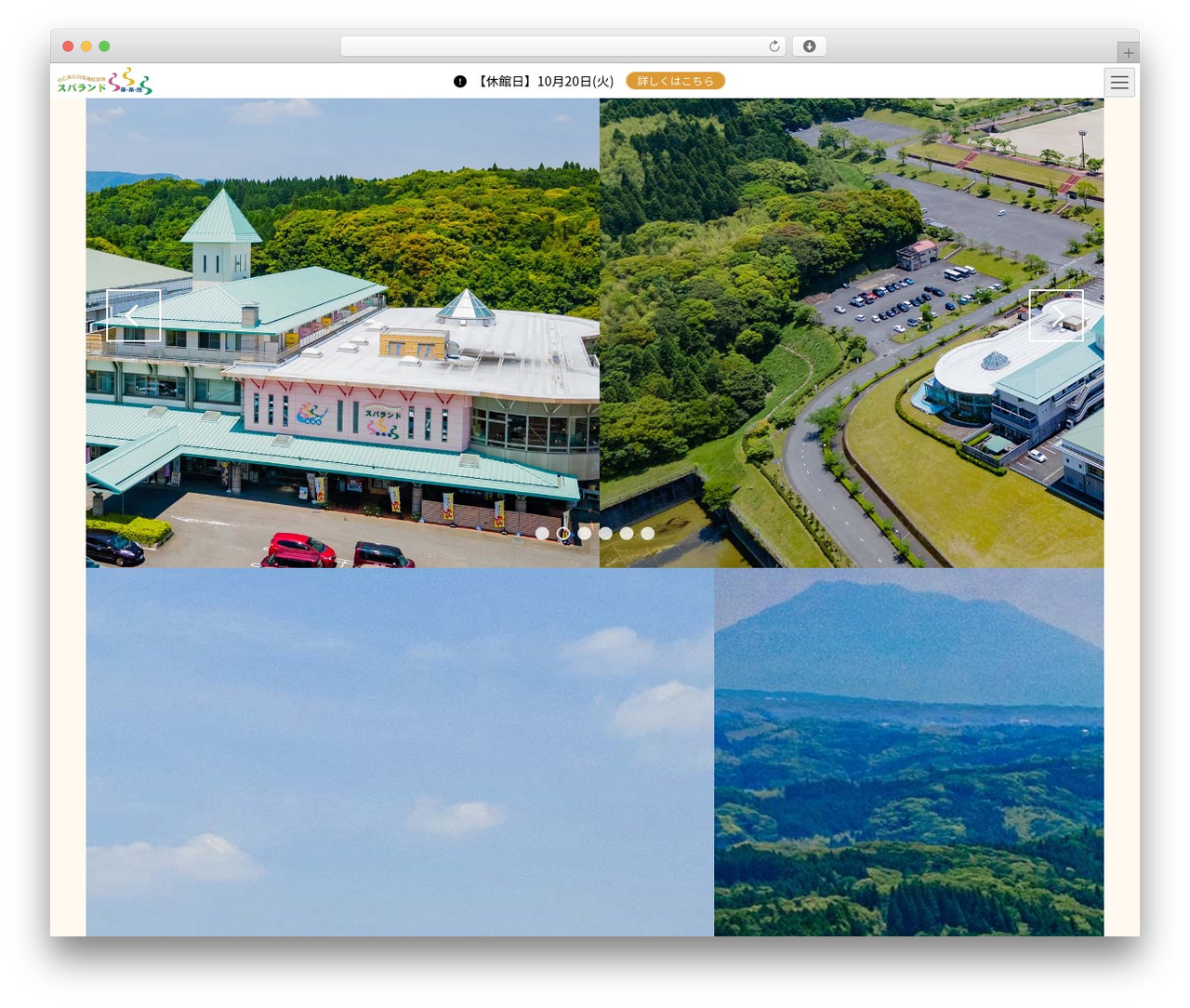This screenshot has height=1008, width=1190.
Task: Click the browser download button
Action: pos(809,46)
